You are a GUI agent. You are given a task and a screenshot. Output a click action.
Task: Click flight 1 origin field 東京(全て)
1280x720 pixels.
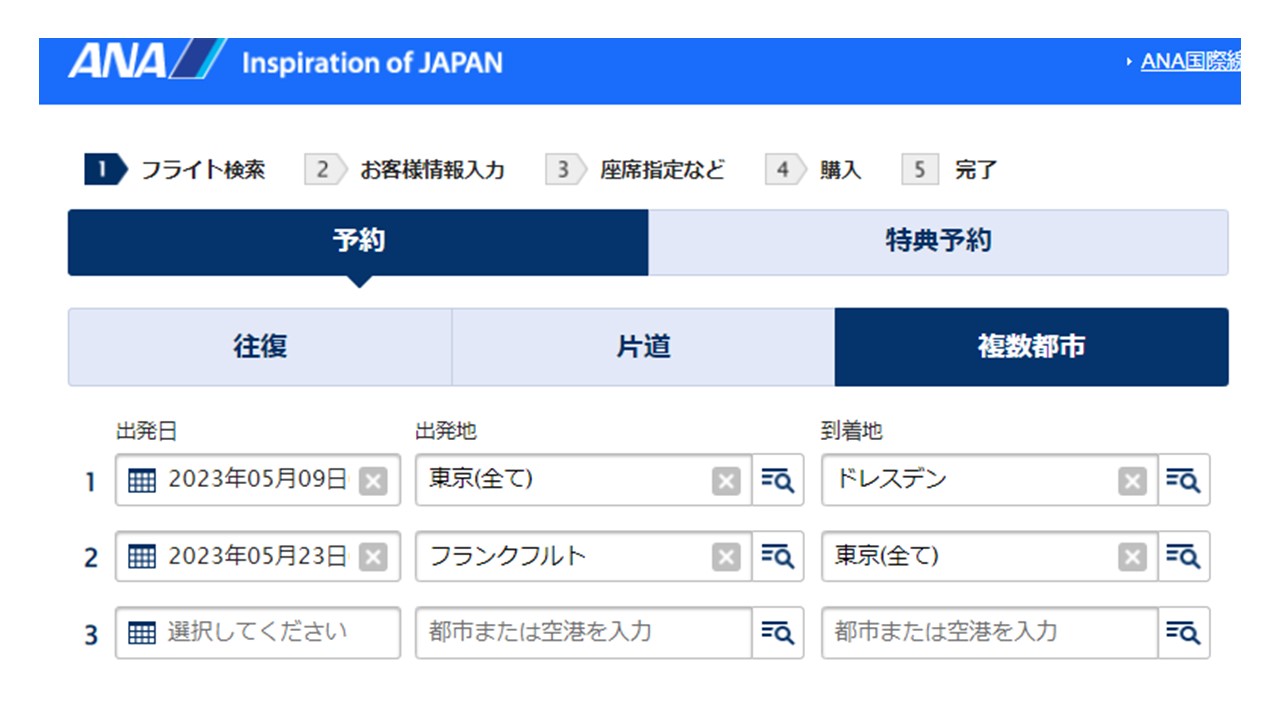[584, 481]
